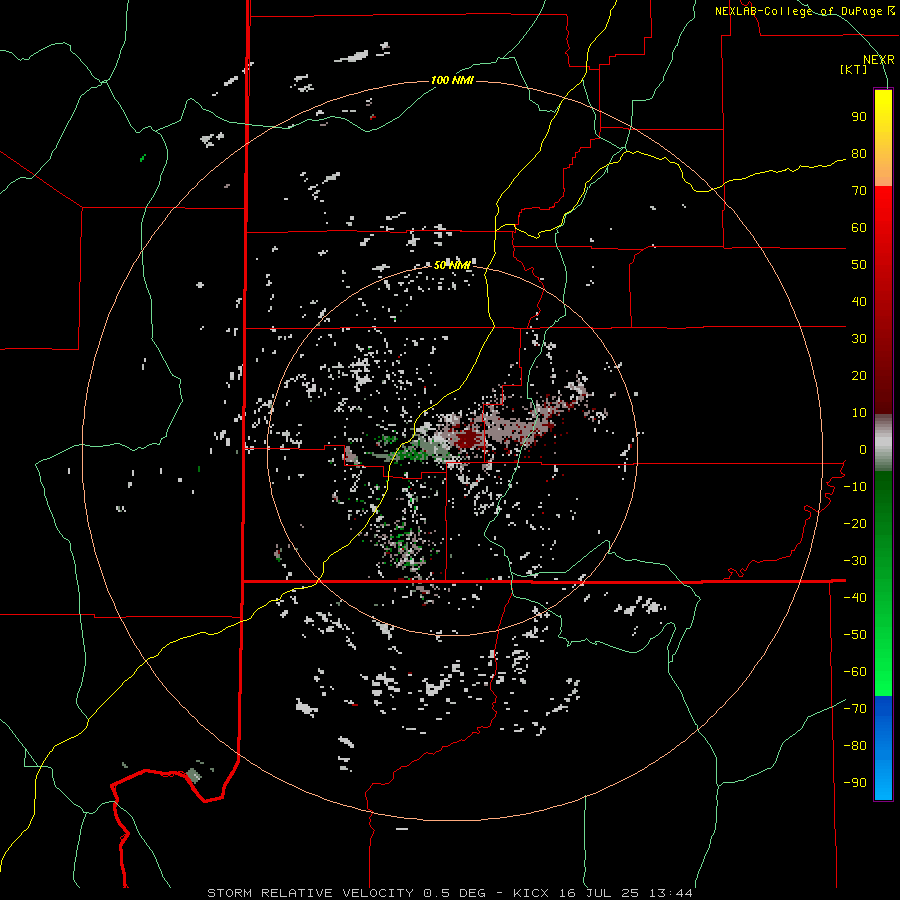900x900 pixels.
Task: Click the KICX radar station identifier
Action: [x=531, y=893]
